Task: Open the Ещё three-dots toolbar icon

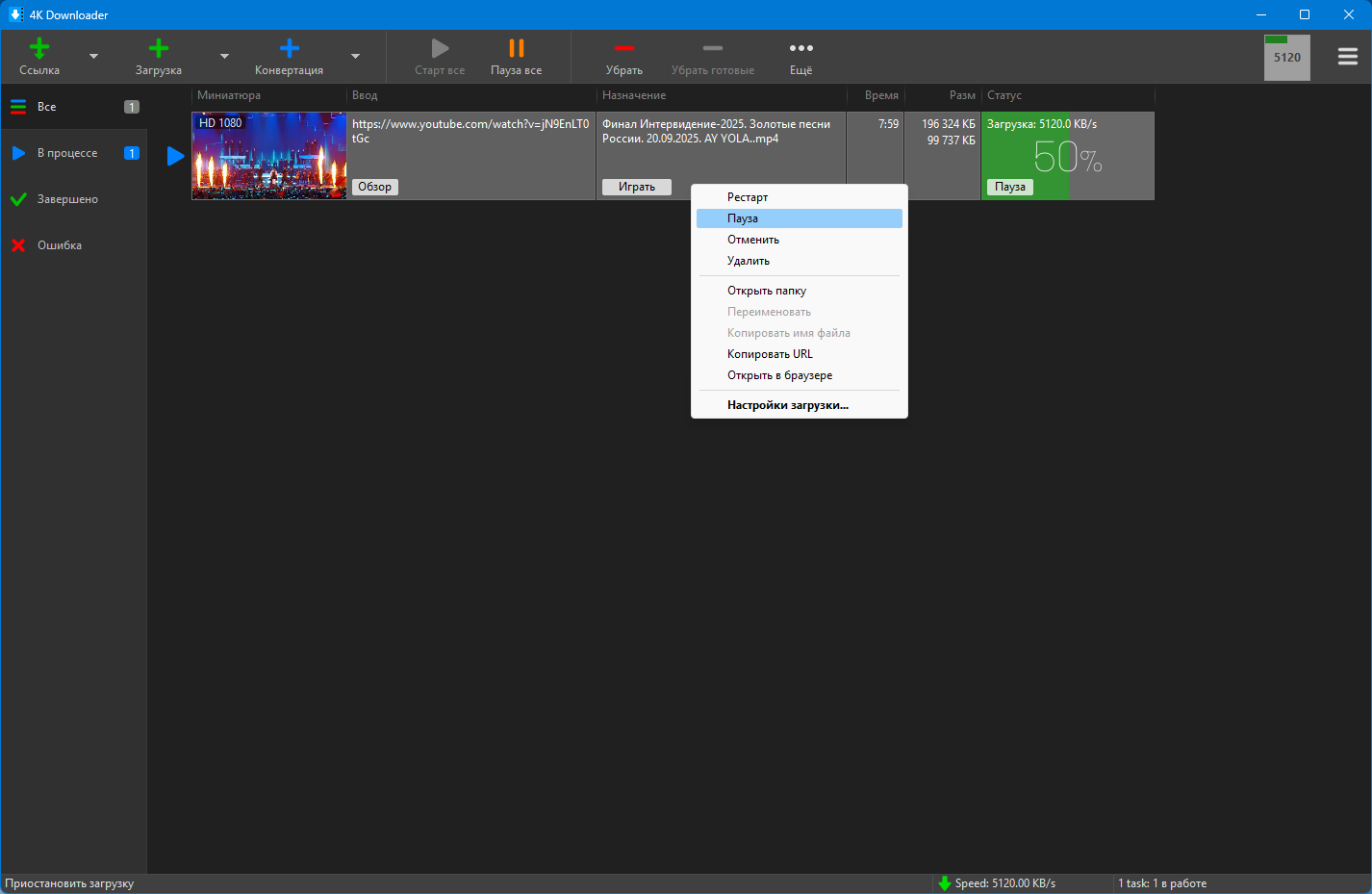Action: pyautogui.click(x=800, y=49)
